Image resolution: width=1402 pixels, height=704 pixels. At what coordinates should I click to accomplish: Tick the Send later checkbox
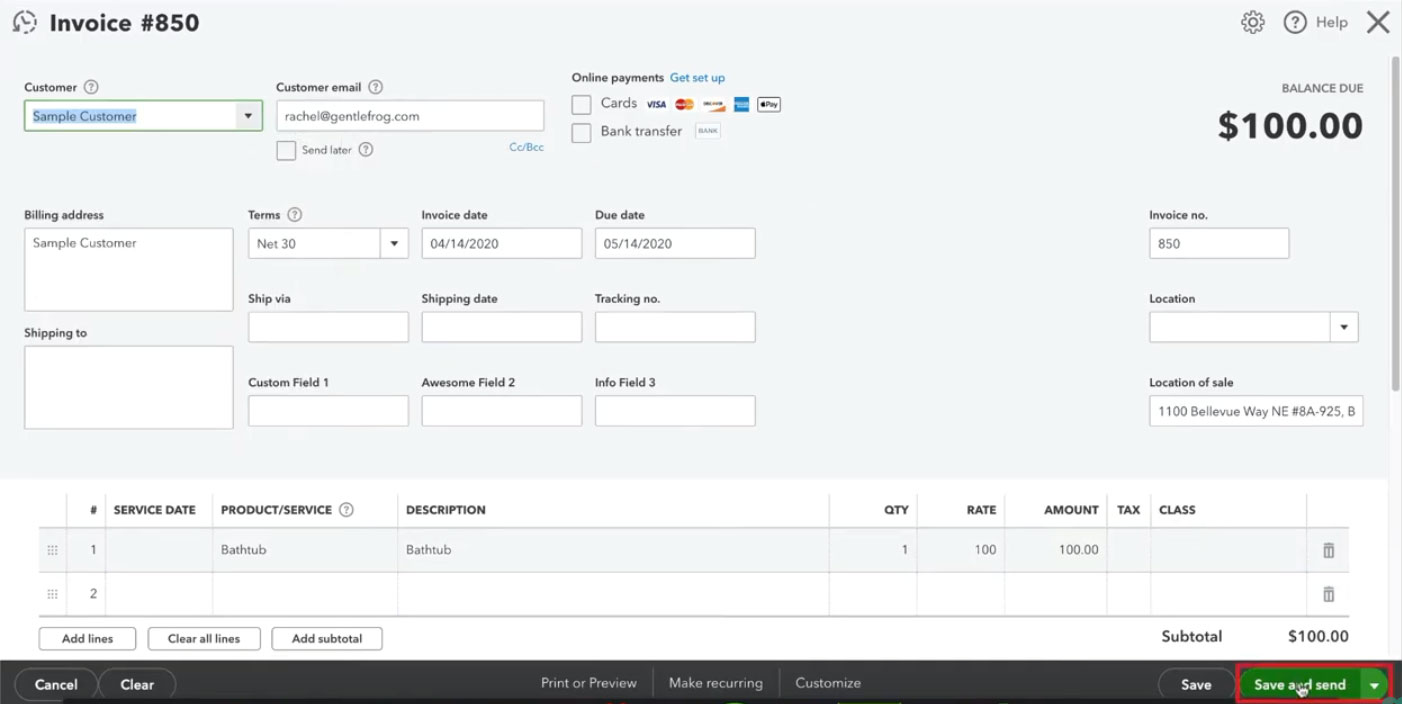[286, 150]
